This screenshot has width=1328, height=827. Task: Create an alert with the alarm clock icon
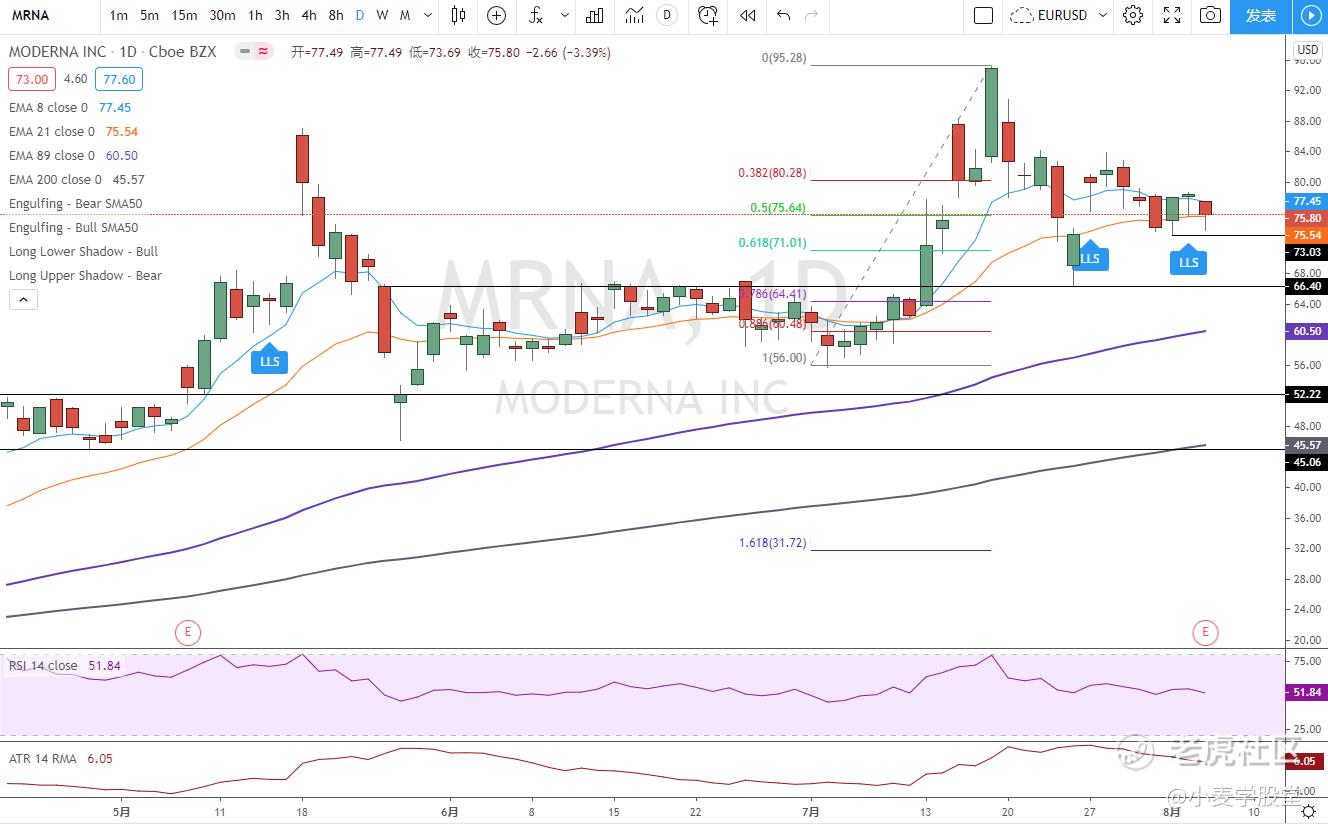(x=708, y=15)
